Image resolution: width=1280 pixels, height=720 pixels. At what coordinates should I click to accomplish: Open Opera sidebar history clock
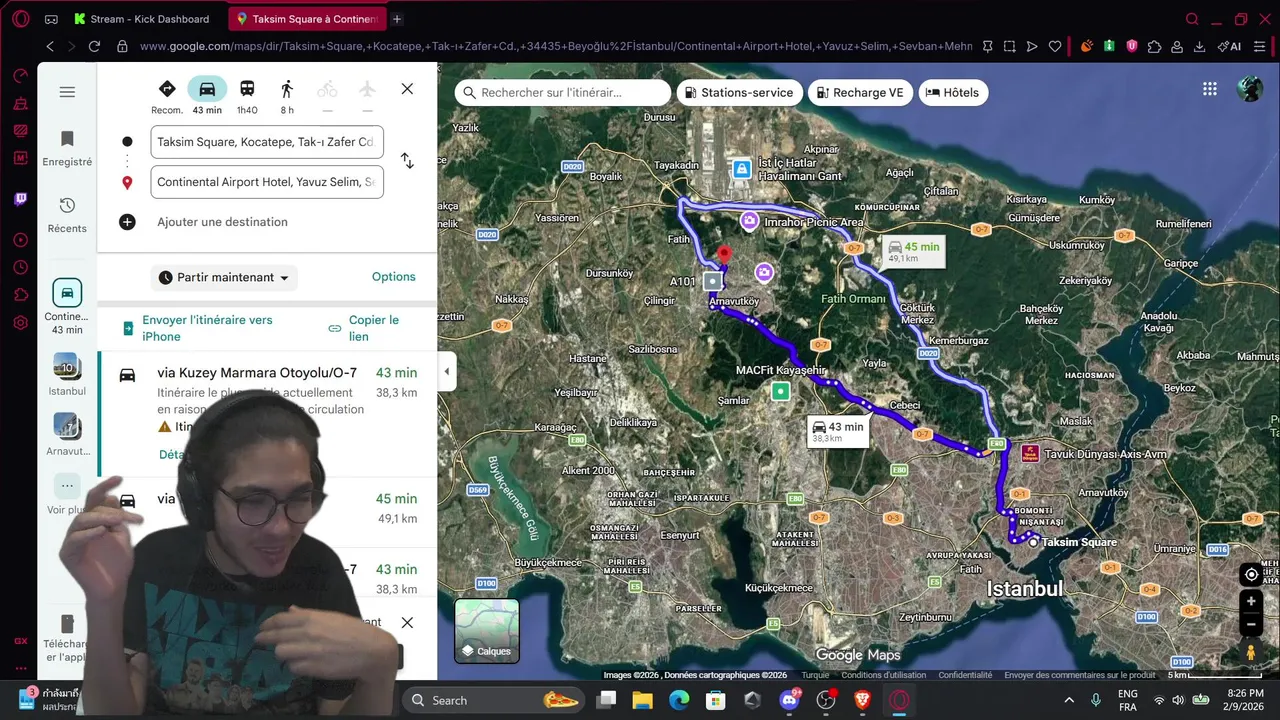[21, 267]
